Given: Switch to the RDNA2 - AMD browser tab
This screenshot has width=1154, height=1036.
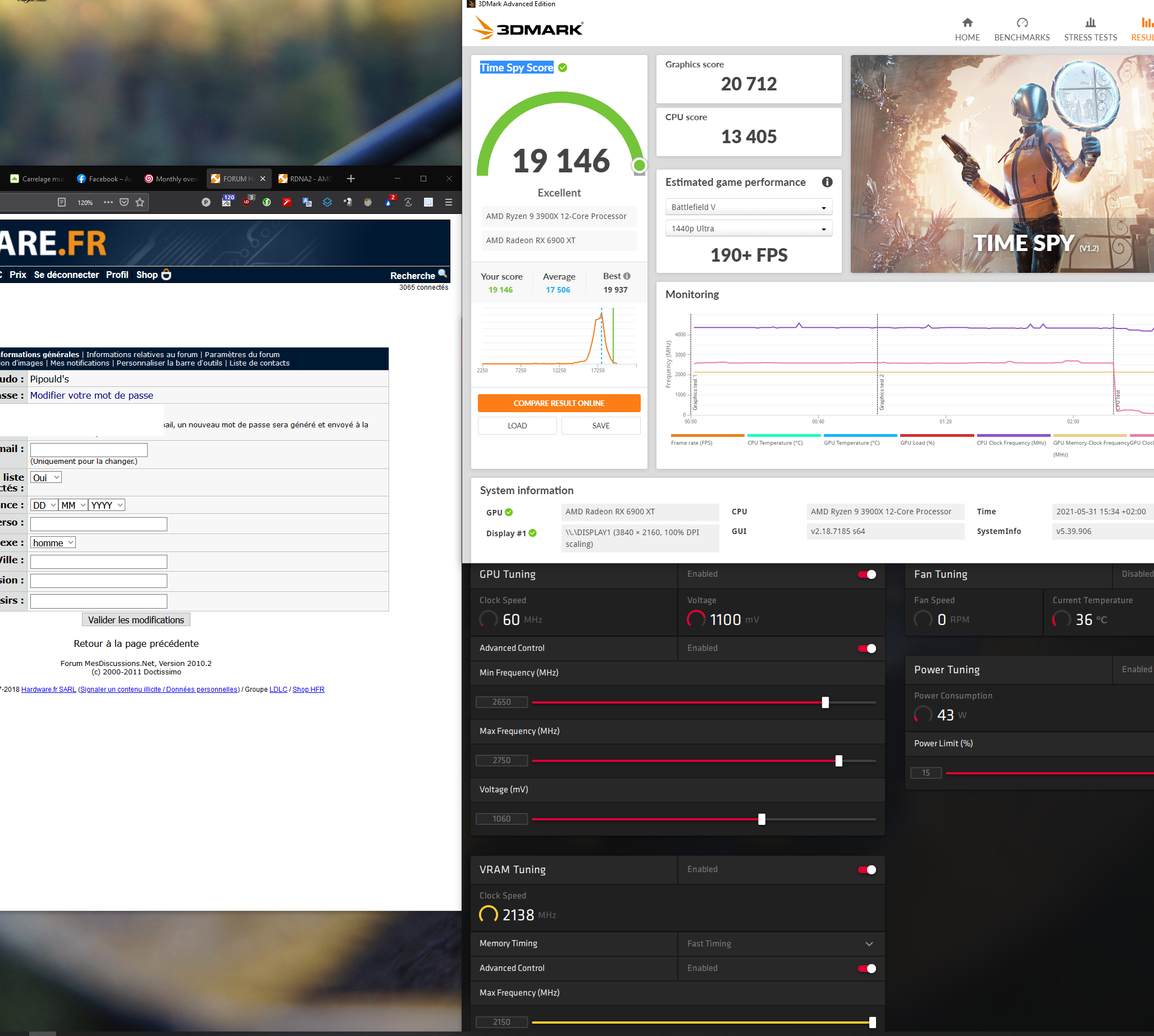Looking at the screenshot, I should click(x=306, y=179).
